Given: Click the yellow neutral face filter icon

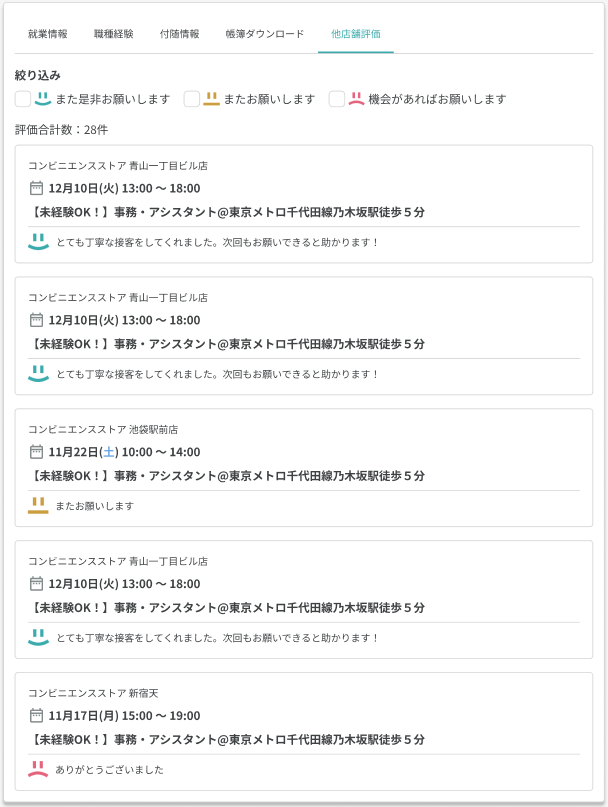Looking at the screenshot, I should [x=211, y=99].
